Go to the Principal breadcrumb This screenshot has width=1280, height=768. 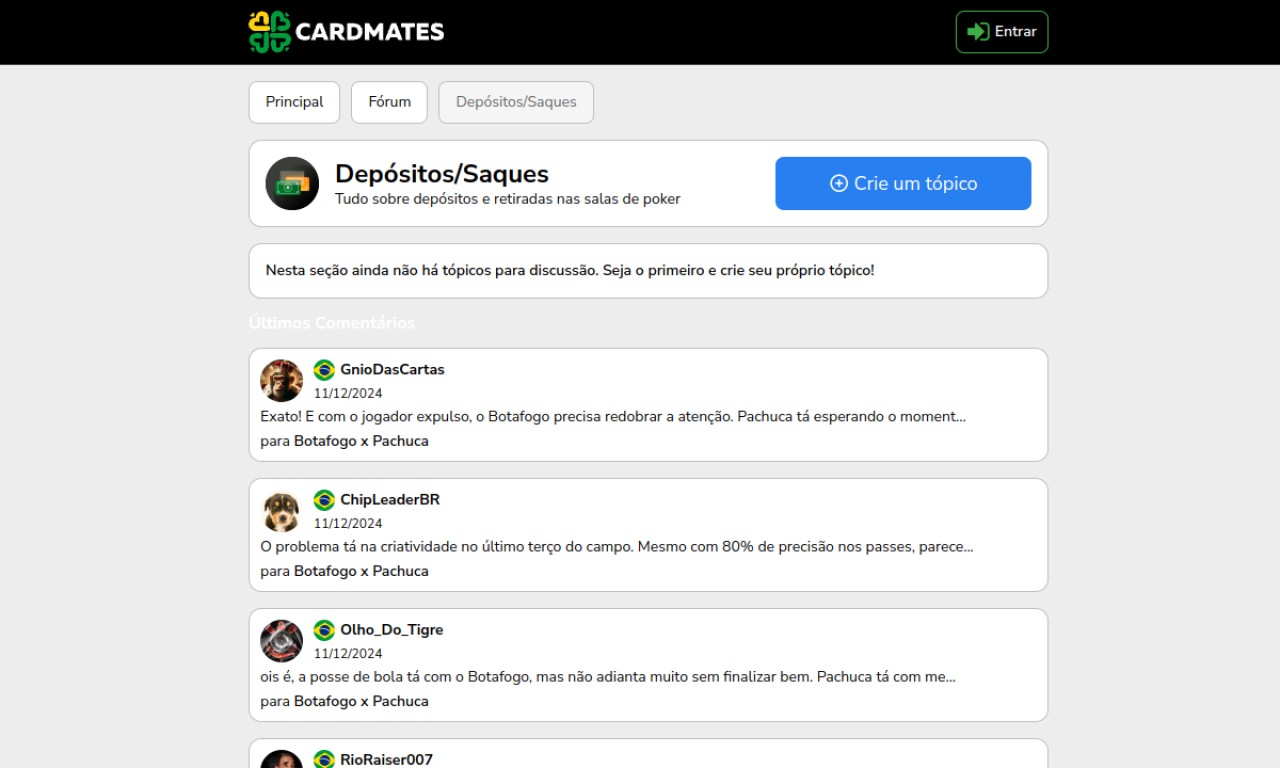point(294,102)
